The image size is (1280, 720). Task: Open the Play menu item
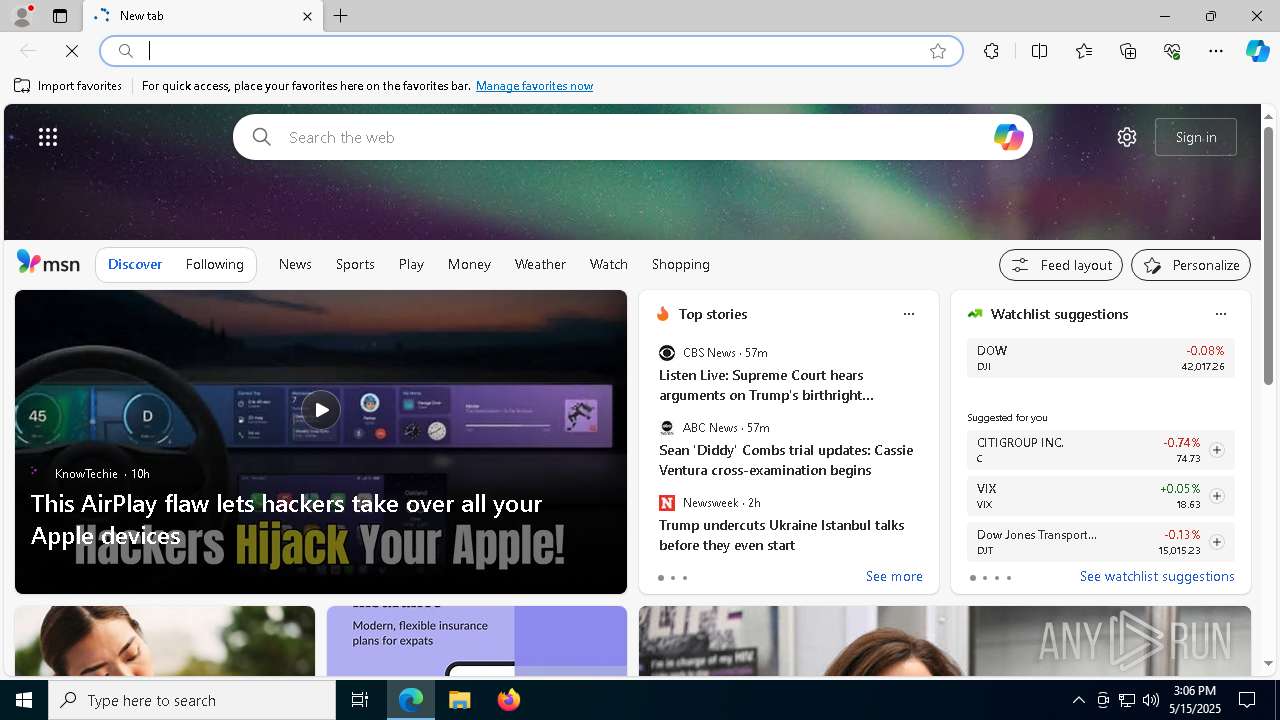click(411, 264)
